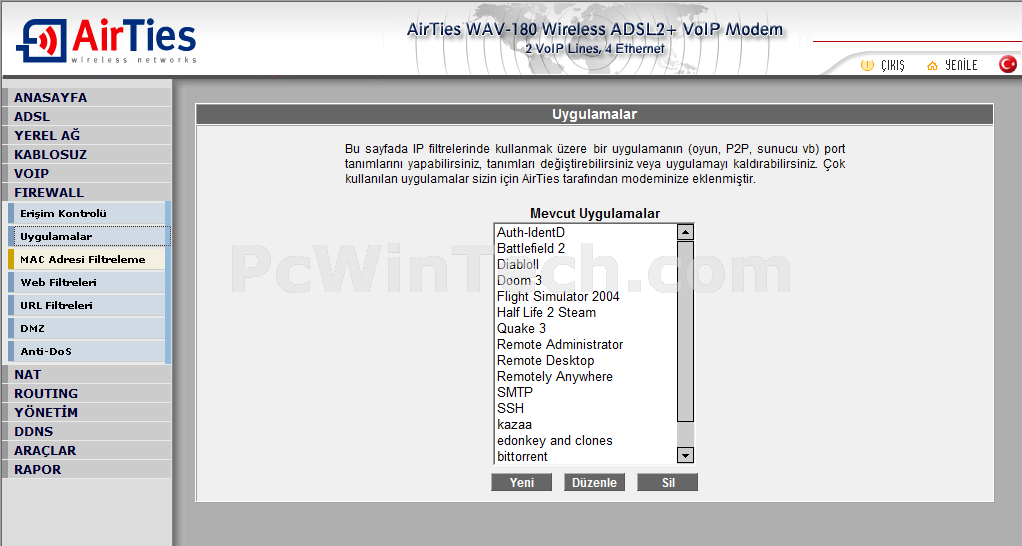This screenshot has height=546, width=1022.
Task: Open MAC Adresi Filtreleme page
Action: click(x=89, y=259)
